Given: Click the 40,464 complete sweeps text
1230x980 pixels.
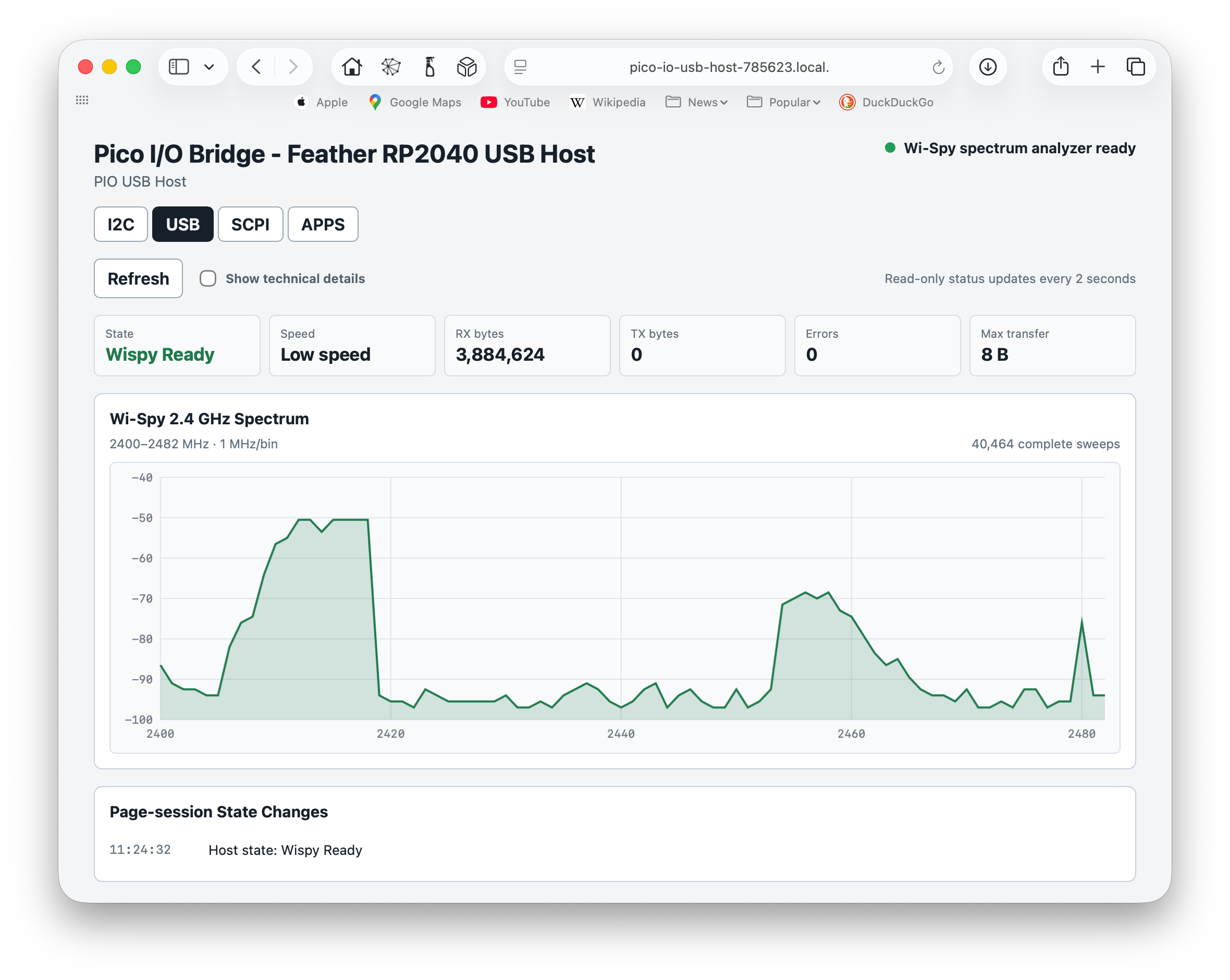Looking at the screenshot, I should (1045, 444).
